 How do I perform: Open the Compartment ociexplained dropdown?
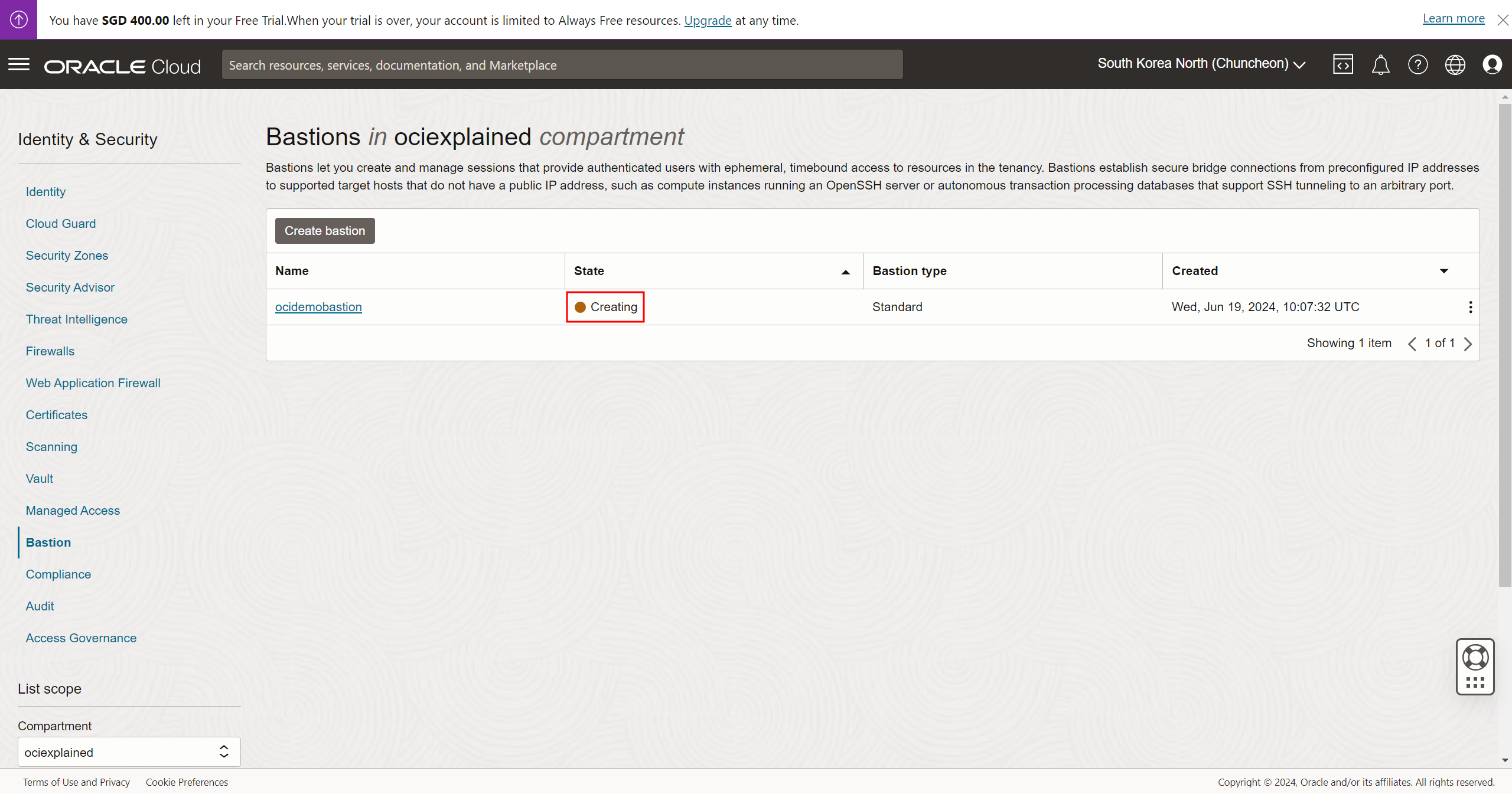coord(129,752)
